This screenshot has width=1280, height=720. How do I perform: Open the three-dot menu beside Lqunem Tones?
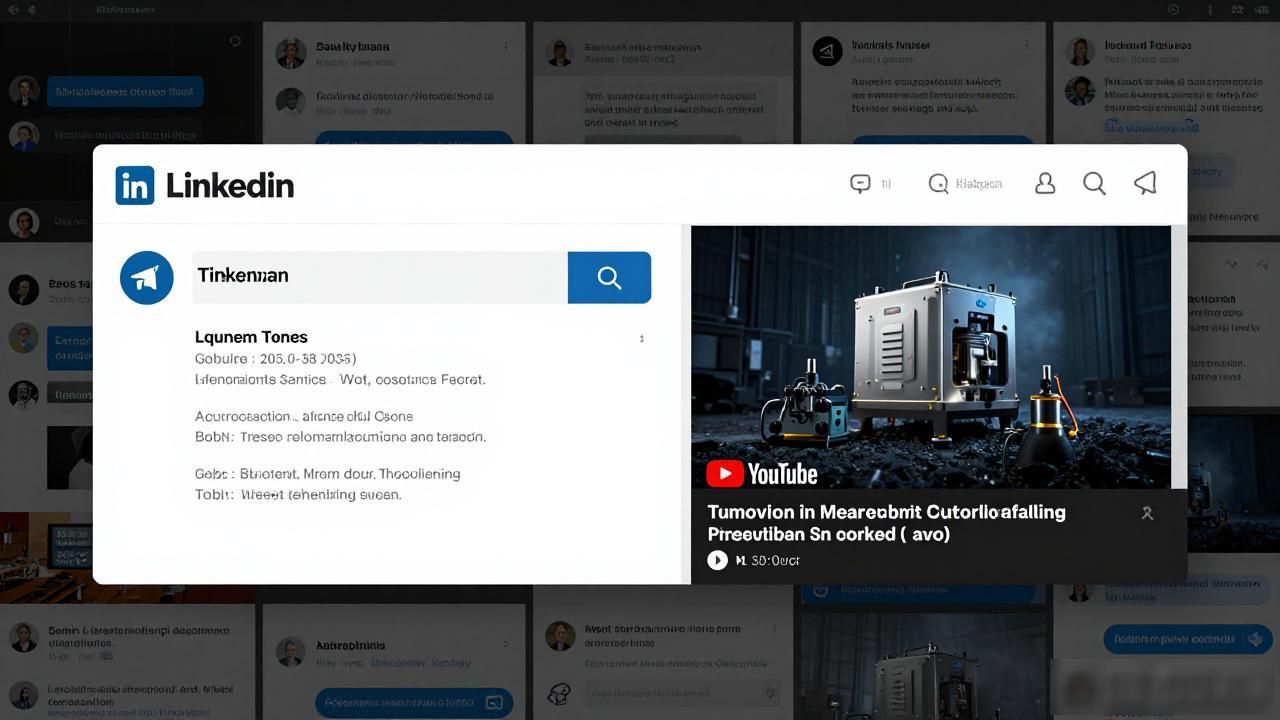pos(642,339)
